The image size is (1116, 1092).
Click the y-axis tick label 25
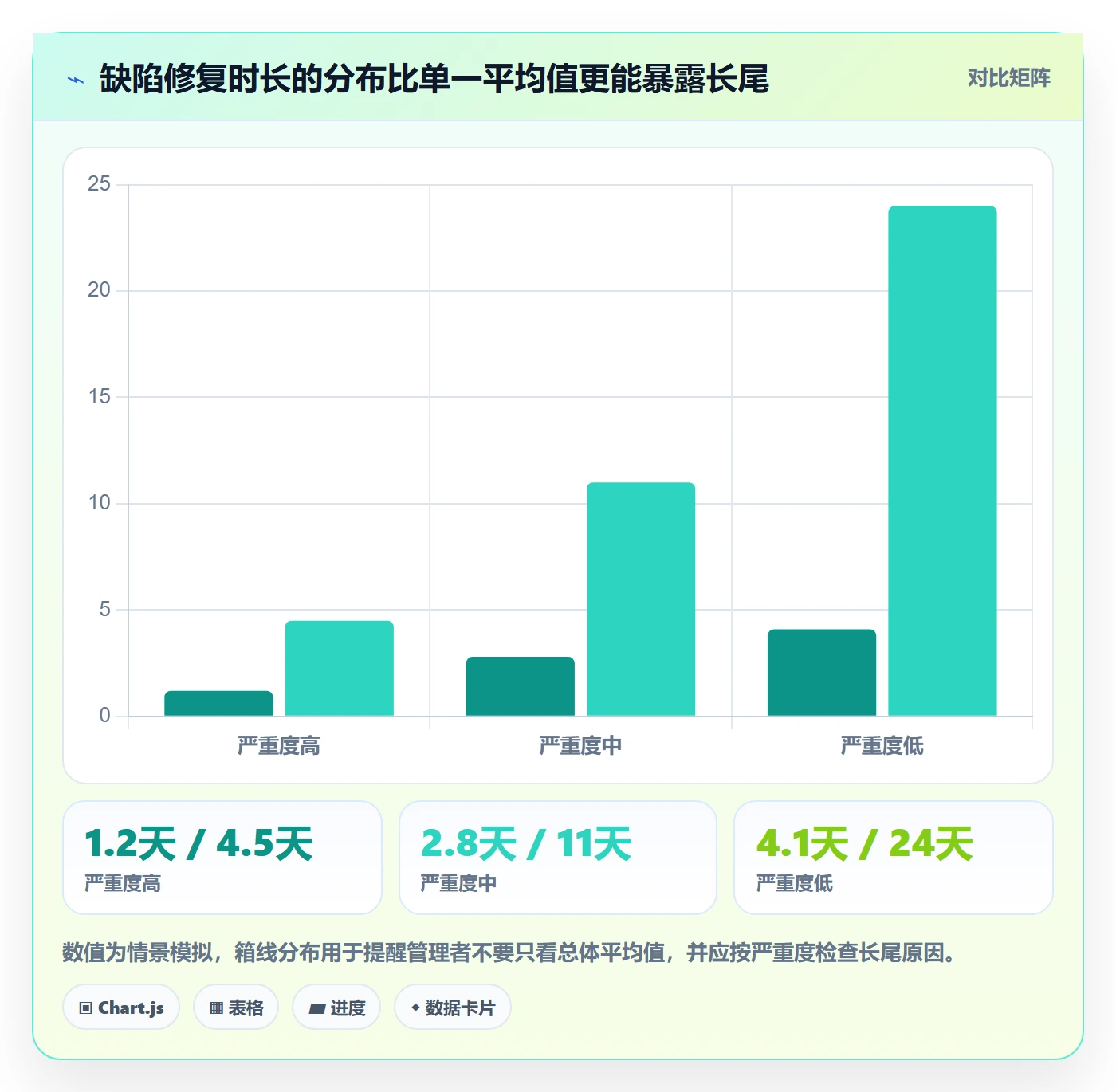click(x=100, y=184)
